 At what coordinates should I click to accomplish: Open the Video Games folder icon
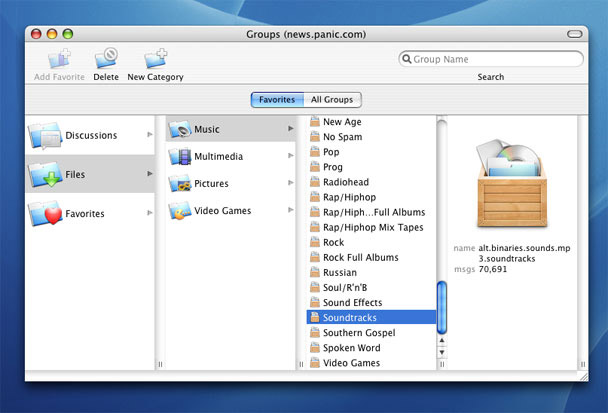[180, 211]
